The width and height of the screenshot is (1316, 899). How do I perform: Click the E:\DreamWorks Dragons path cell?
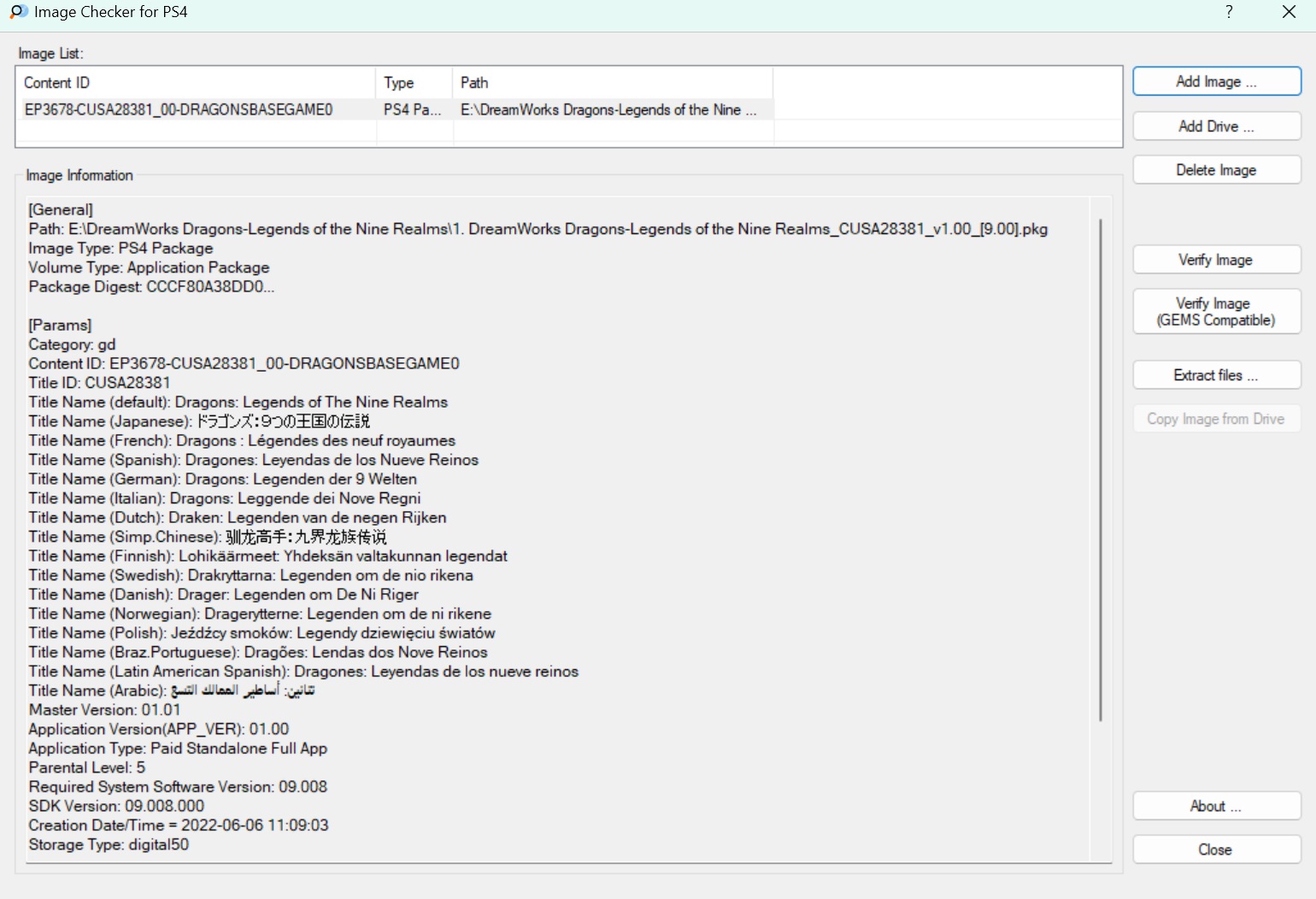608,109
